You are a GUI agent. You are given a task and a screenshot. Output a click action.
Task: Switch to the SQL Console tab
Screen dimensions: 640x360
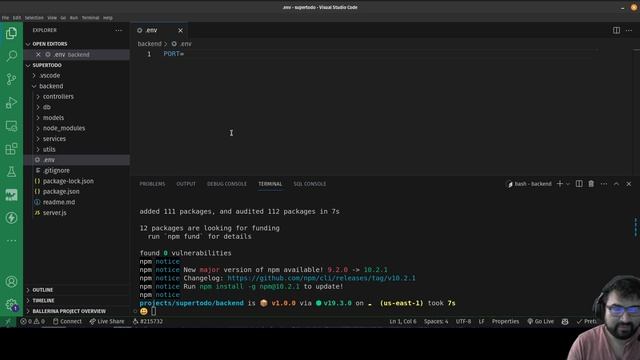pos(309,184)
